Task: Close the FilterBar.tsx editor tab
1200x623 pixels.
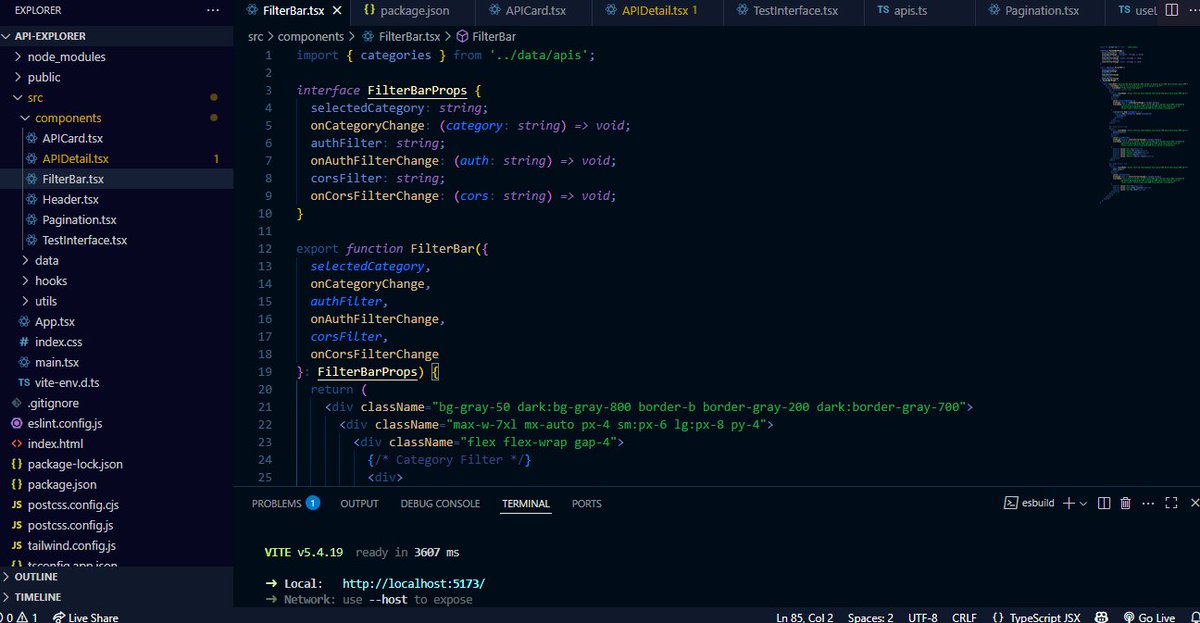Action: pyautogui.click(x=337, y=10)
